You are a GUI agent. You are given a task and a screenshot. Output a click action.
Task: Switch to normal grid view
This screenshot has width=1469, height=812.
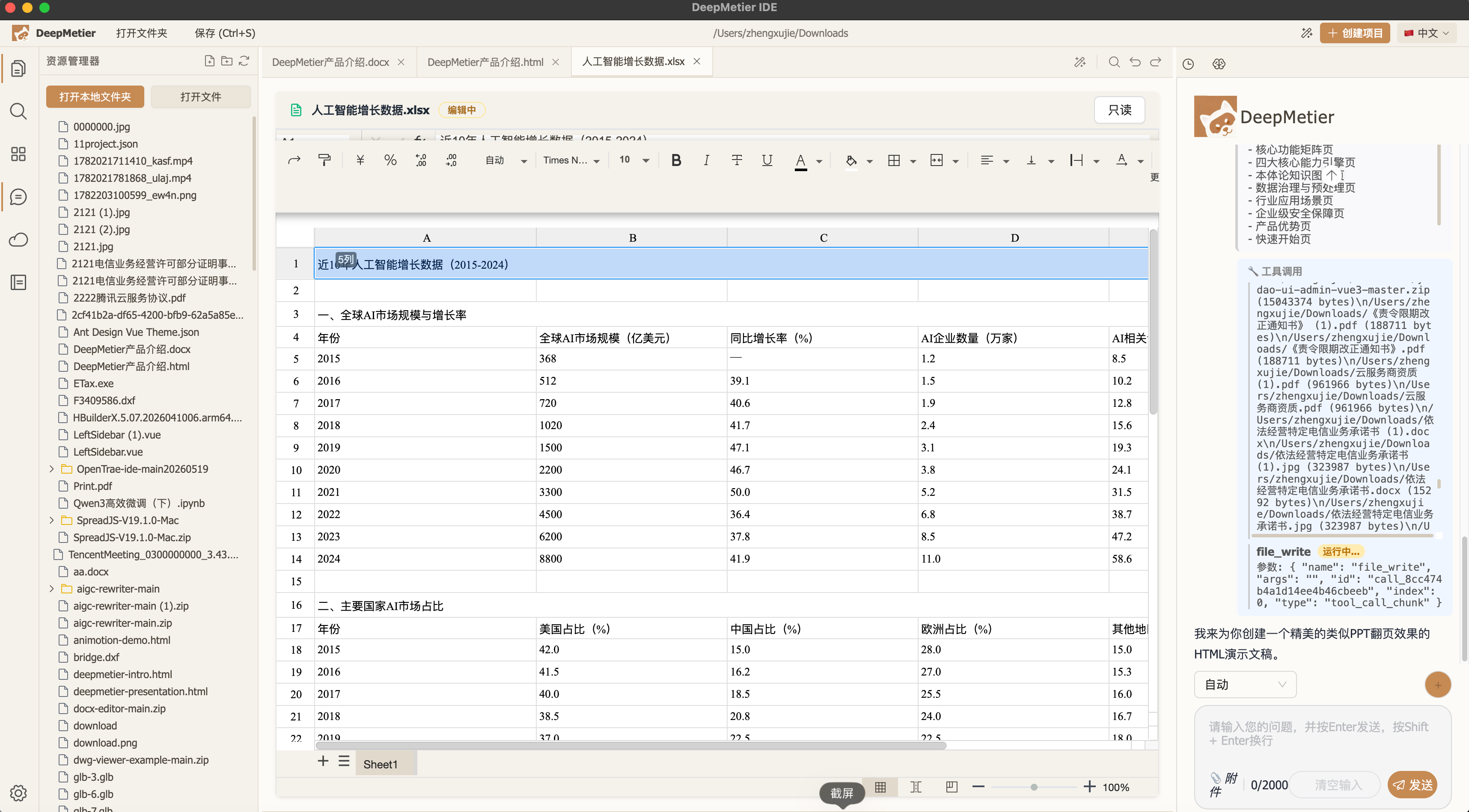(880, 787)
